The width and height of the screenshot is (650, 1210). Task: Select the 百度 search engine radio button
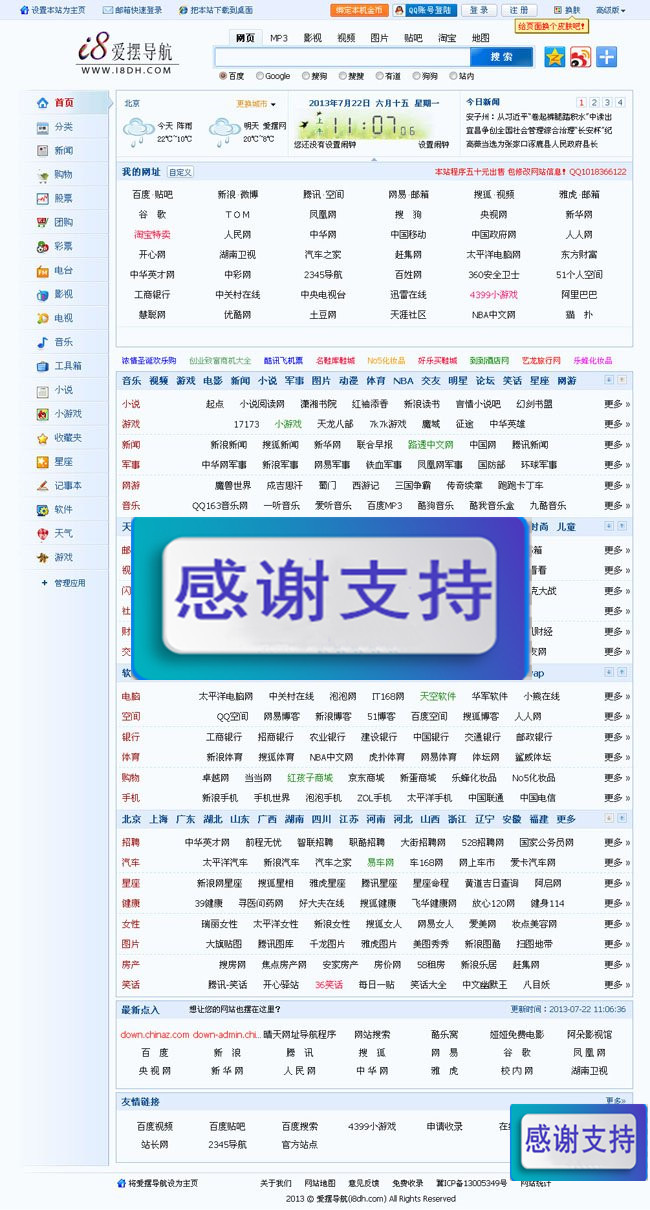coord(222,76)
